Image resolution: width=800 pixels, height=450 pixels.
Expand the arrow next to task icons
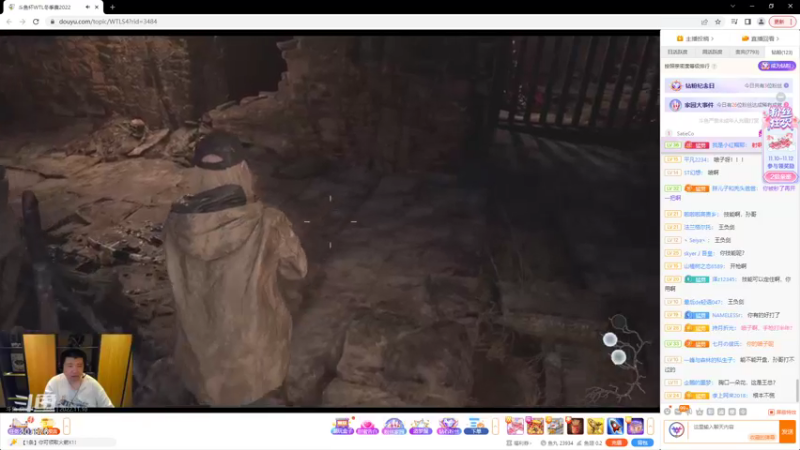tap(67, 426)
